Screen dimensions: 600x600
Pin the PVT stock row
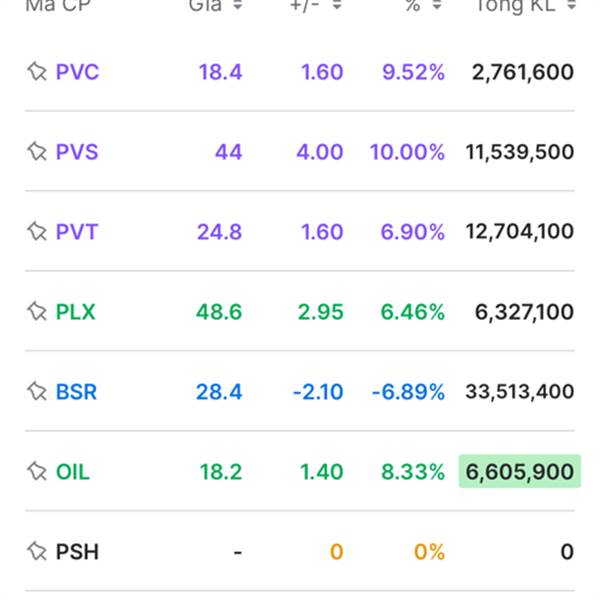(36, 232)
